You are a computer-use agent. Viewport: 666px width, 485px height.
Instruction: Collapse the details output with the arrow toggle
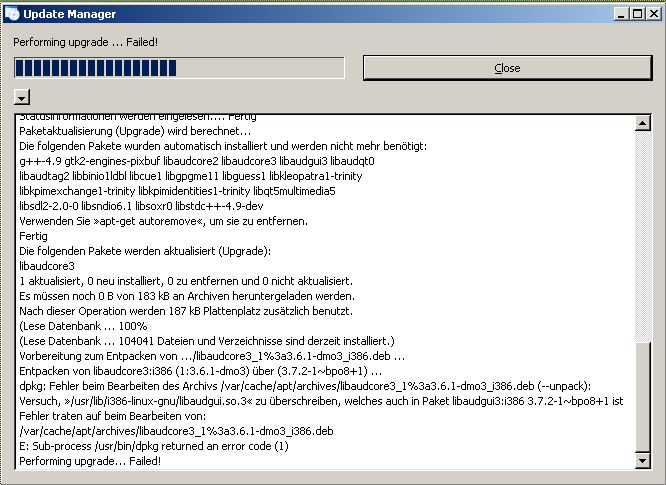tap(22, 97)
